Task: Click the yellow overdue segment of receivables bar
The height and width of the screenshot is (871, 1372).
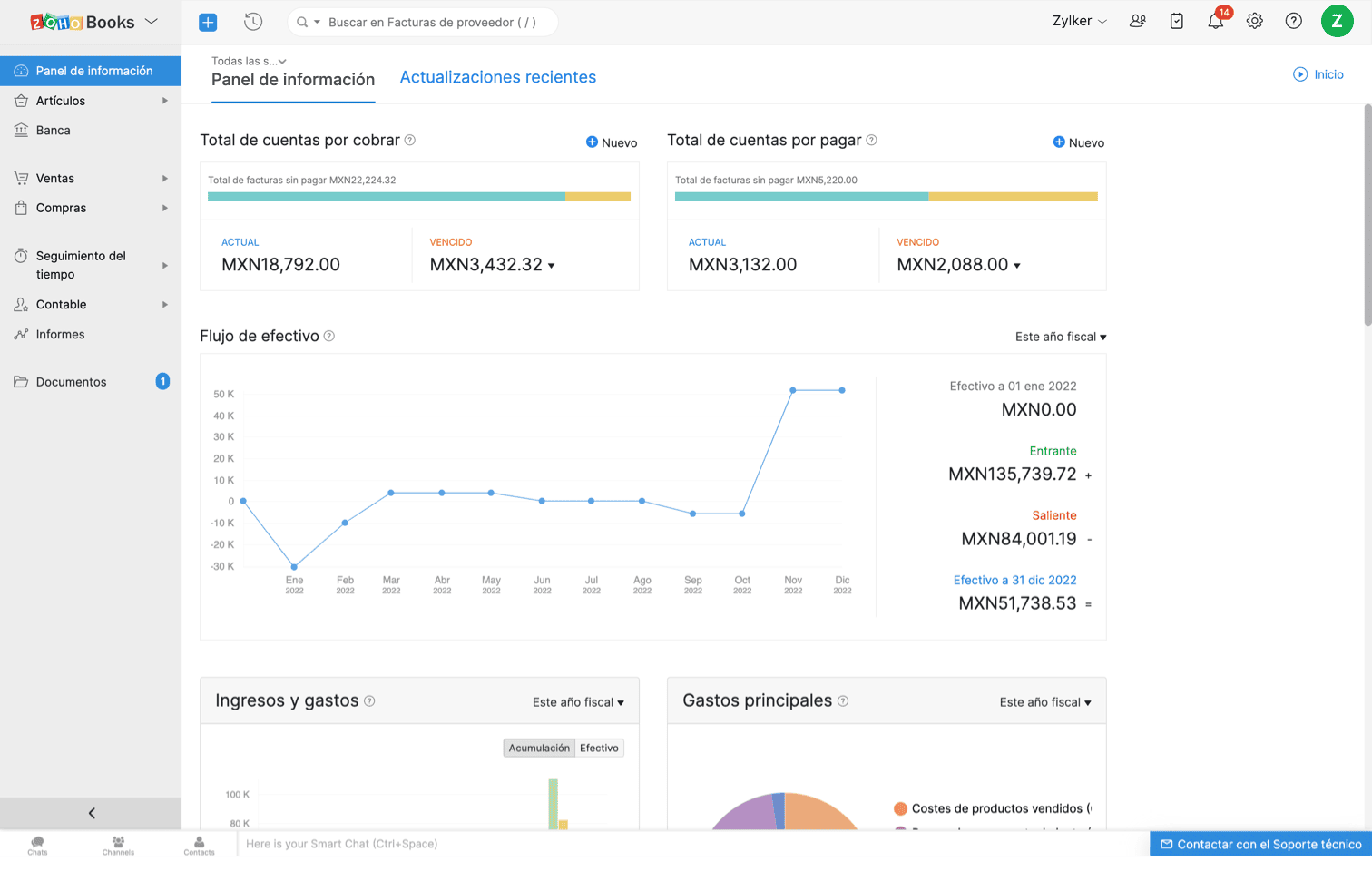Action: click(x=597, y=197)
